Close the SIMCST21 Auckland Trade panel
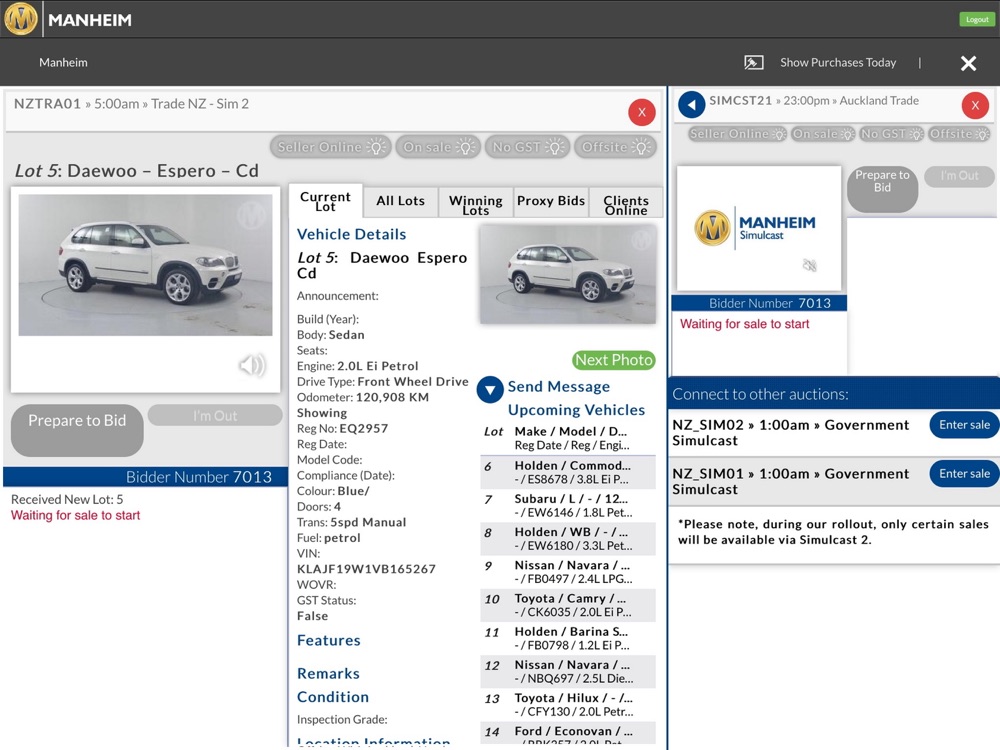This screenshot has width=1000, height=750. coord(975,105)
